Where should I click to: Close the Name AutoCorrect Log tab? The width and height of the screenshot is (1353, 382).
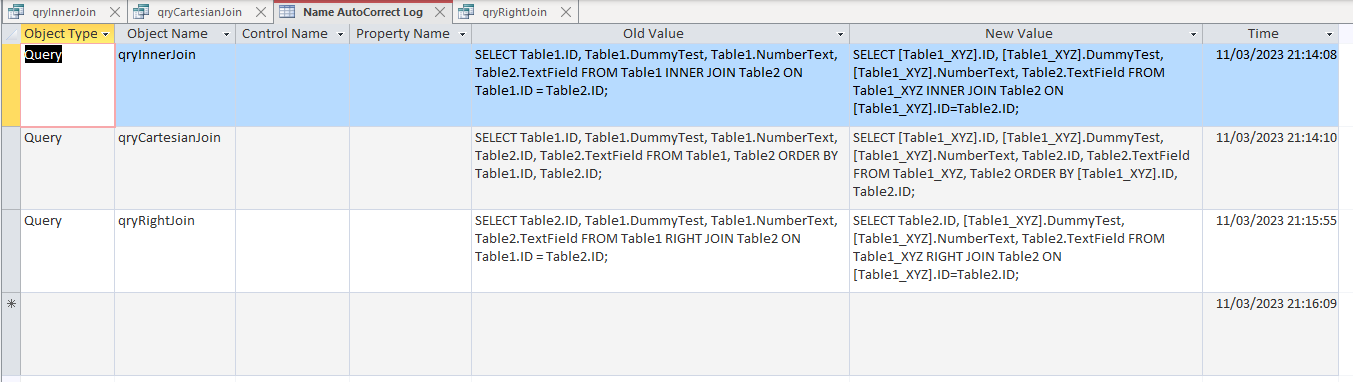[439, 12]
